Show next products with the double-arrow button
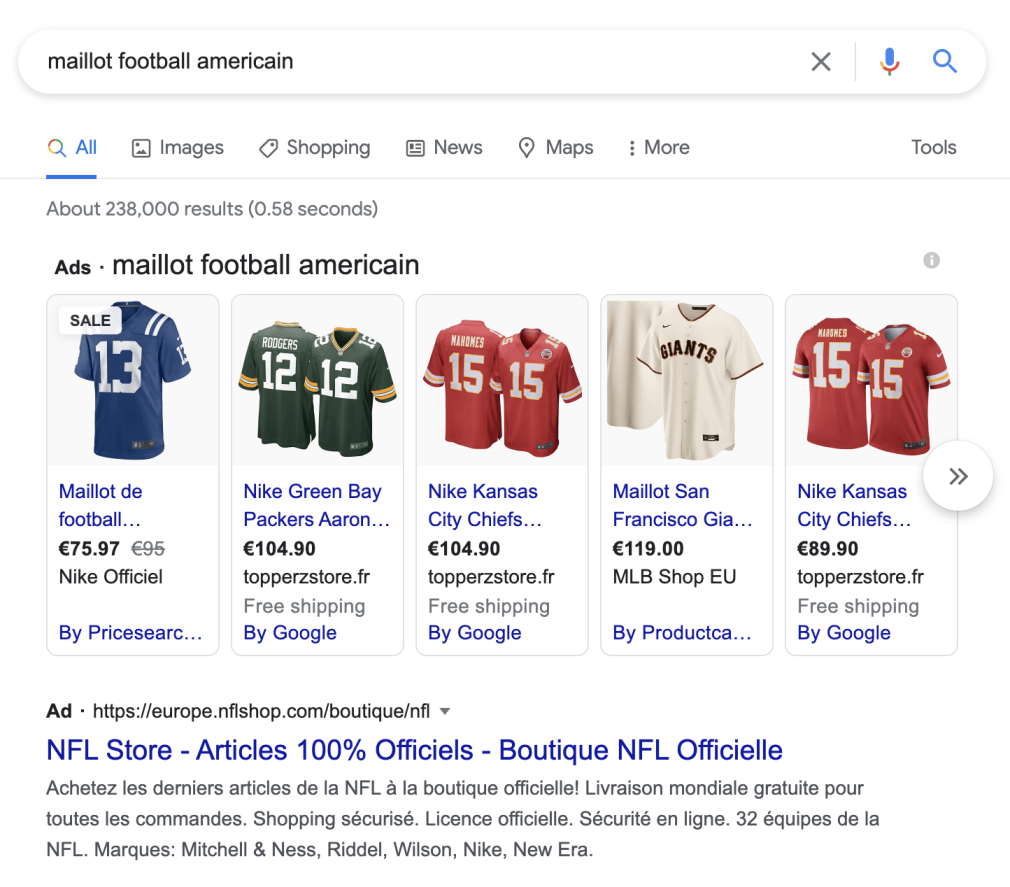 958,477
